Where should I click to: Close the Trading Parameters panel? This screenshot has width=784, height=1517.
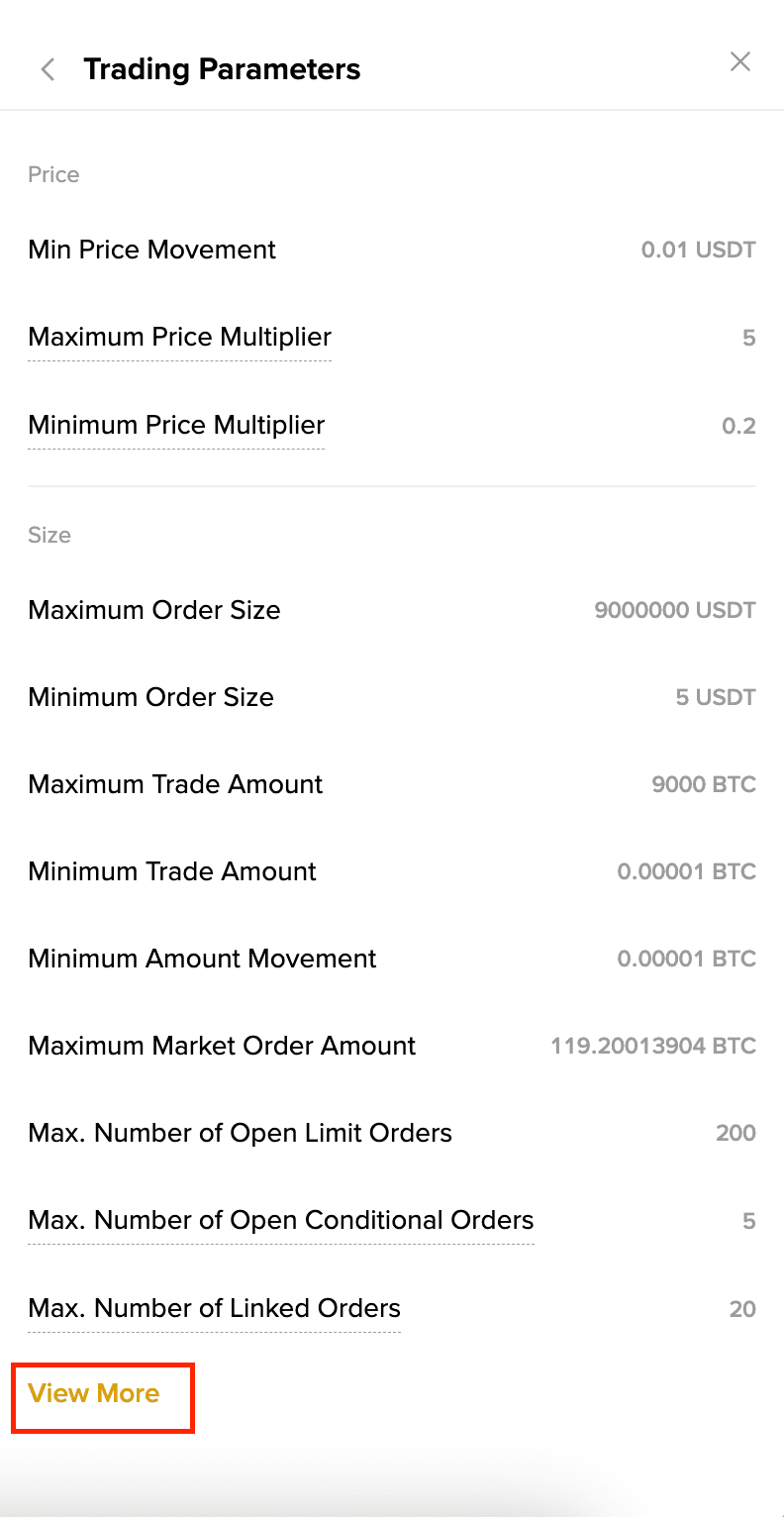coord(739,62)
